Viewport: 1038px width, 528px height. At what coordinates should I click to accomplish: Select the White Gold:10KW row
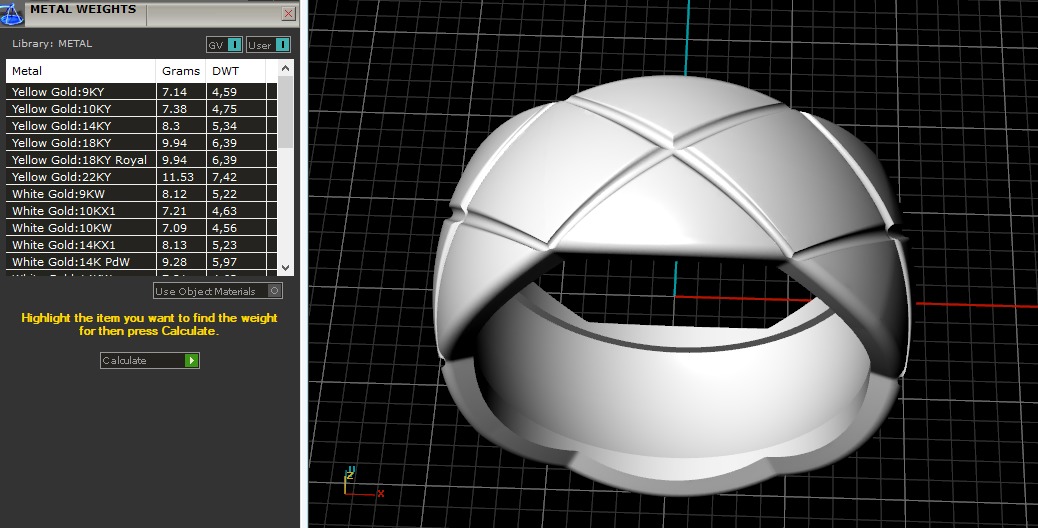coord(142,228)
